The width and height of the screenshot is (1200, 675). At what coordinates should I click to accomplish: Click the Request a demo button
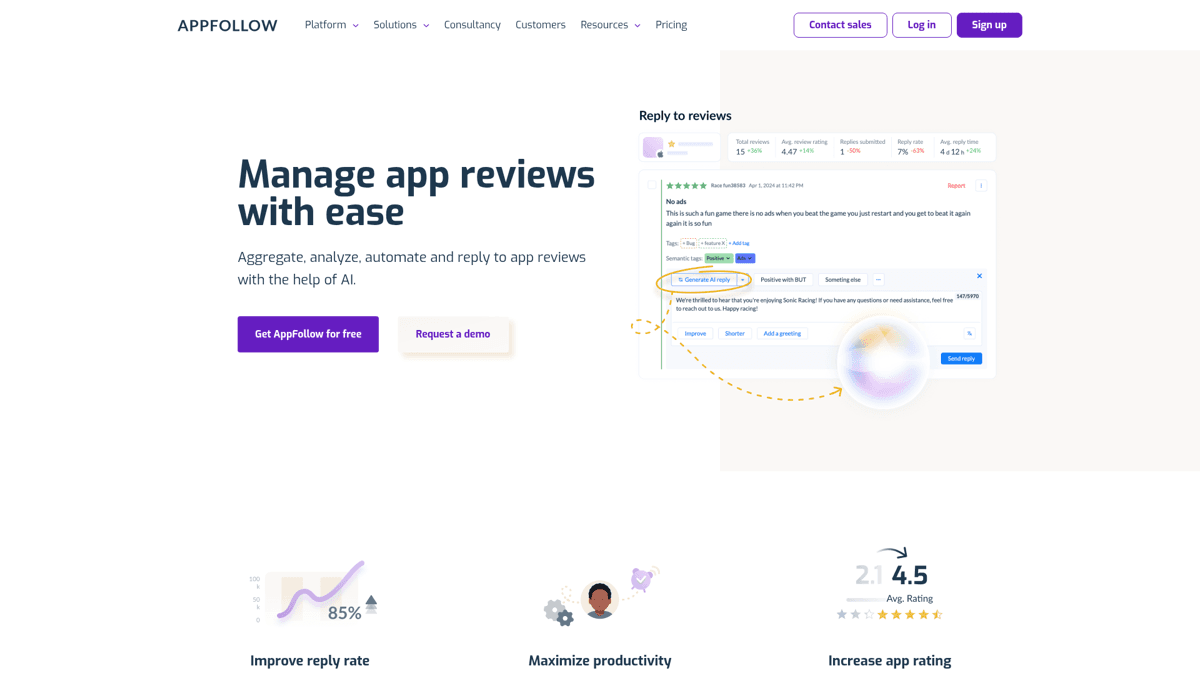[x=453, y=334]
